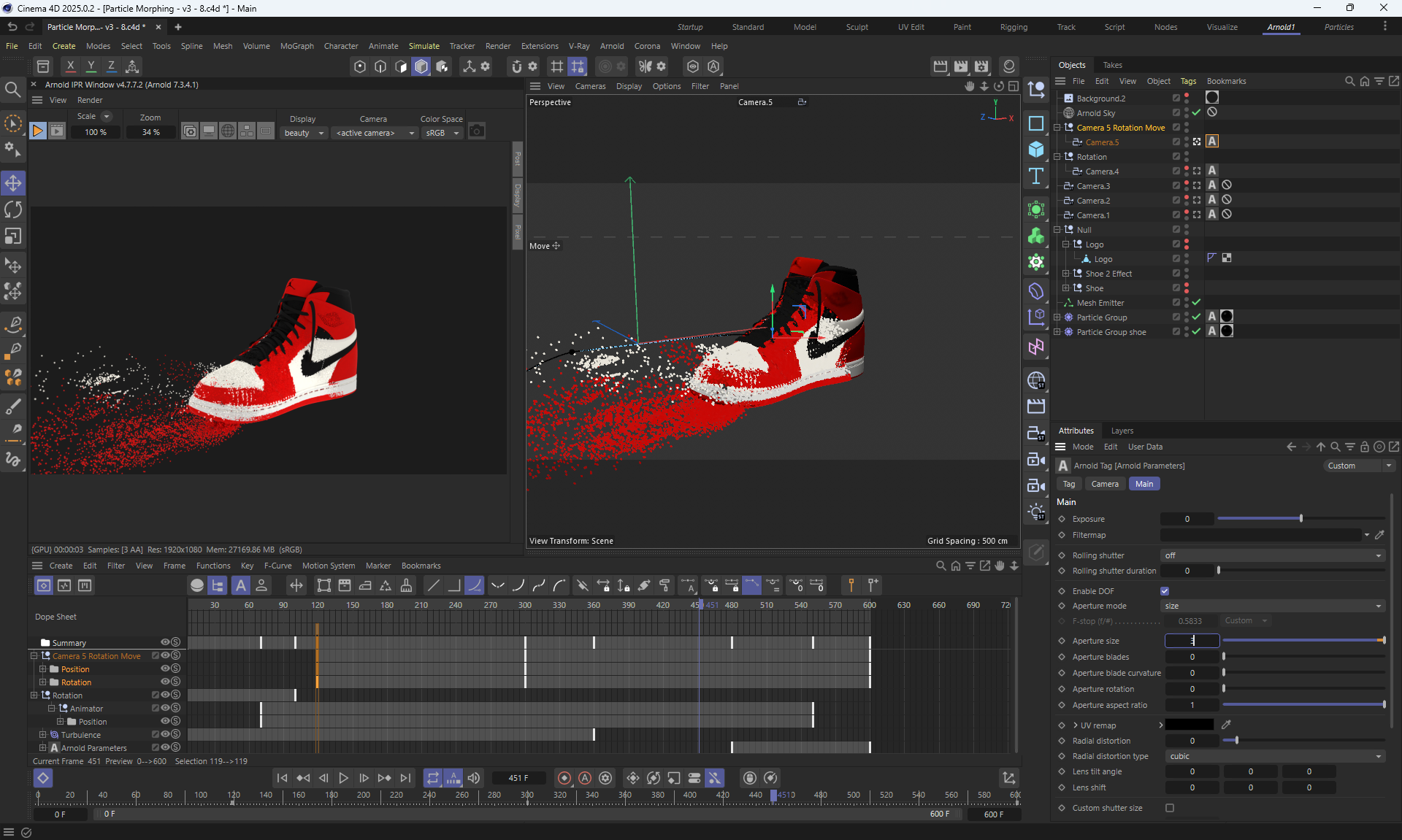Enable Custom shutter size checkbox
The width and height of the screenshot is (1402, 840).
1170,808
